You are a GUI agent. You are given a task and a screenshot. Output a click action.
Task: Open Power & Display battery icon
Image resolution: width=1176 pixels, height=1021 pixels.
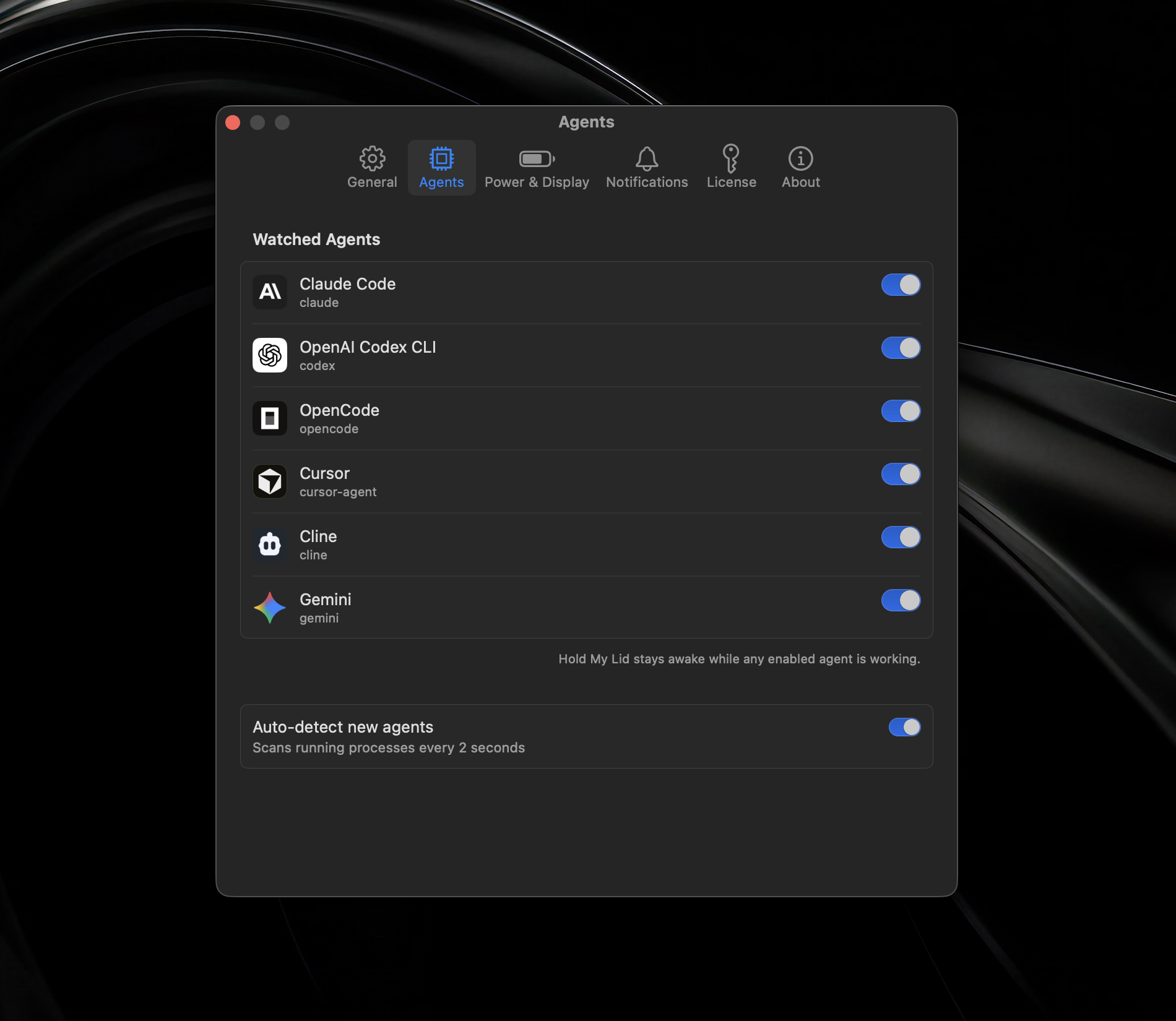coord(537,159)
